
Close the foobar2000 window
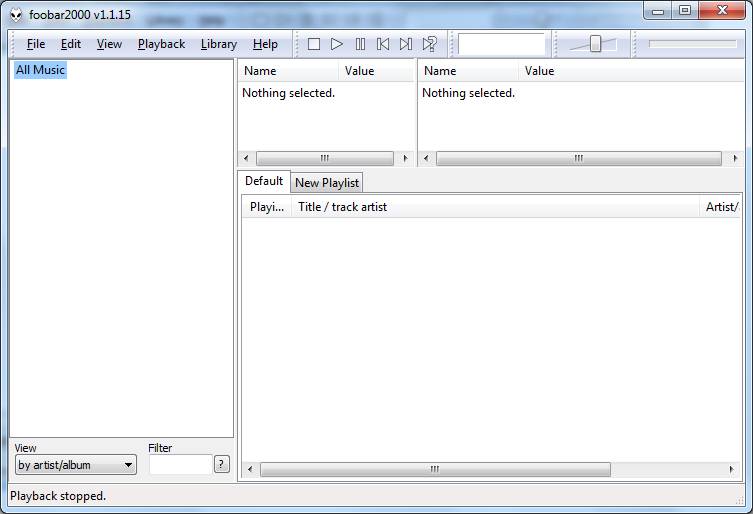pyautogui.click(x=722, y=11)
